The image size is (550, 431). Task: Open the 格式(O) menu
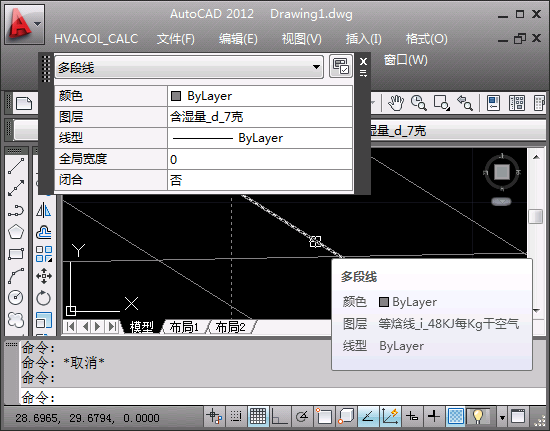427,39
